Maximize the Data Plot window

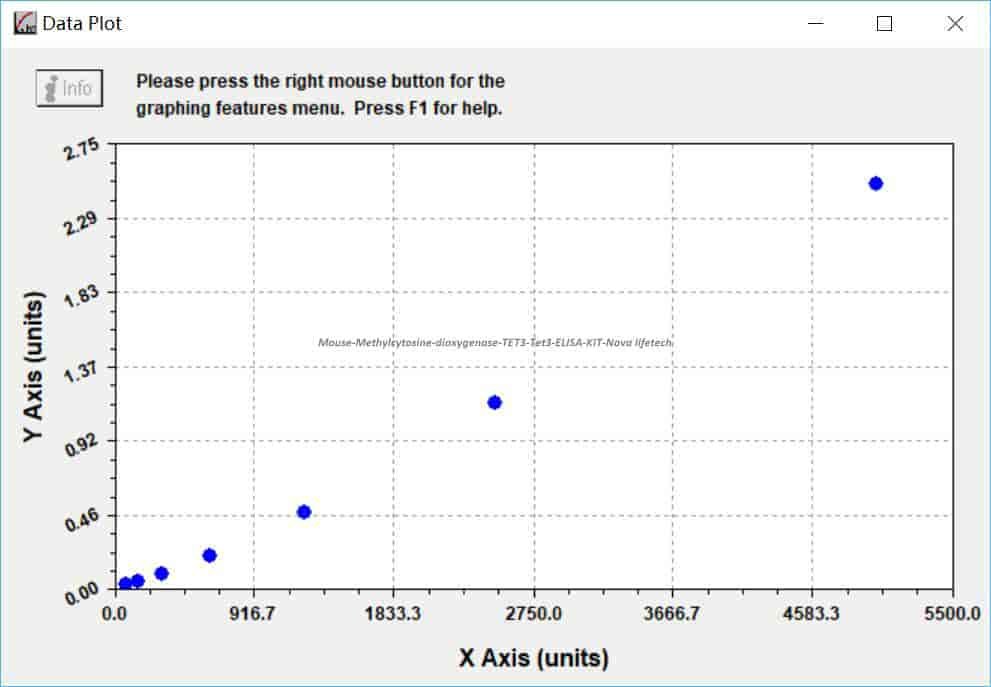[884, 23]
